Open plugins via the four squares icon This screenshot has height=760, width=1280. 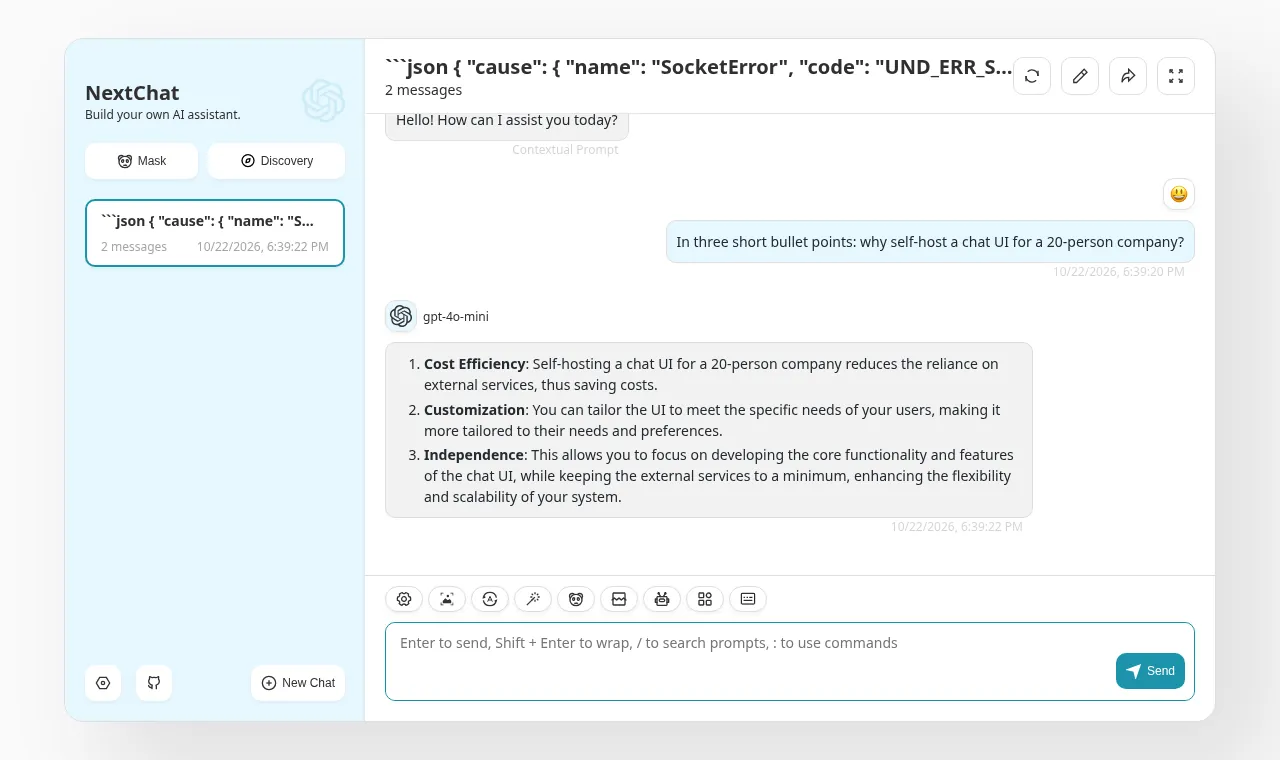click(705, 599)
